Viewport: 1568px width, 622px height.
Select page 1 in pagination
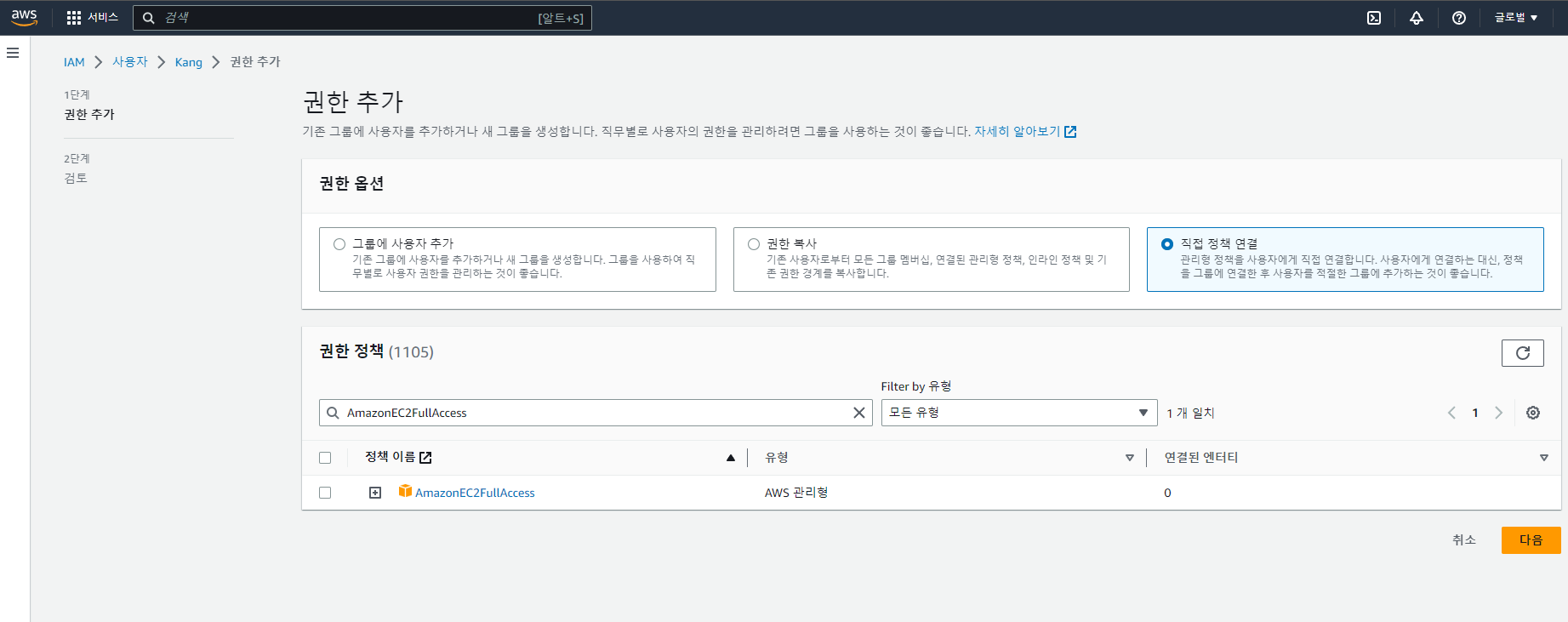1475,413
